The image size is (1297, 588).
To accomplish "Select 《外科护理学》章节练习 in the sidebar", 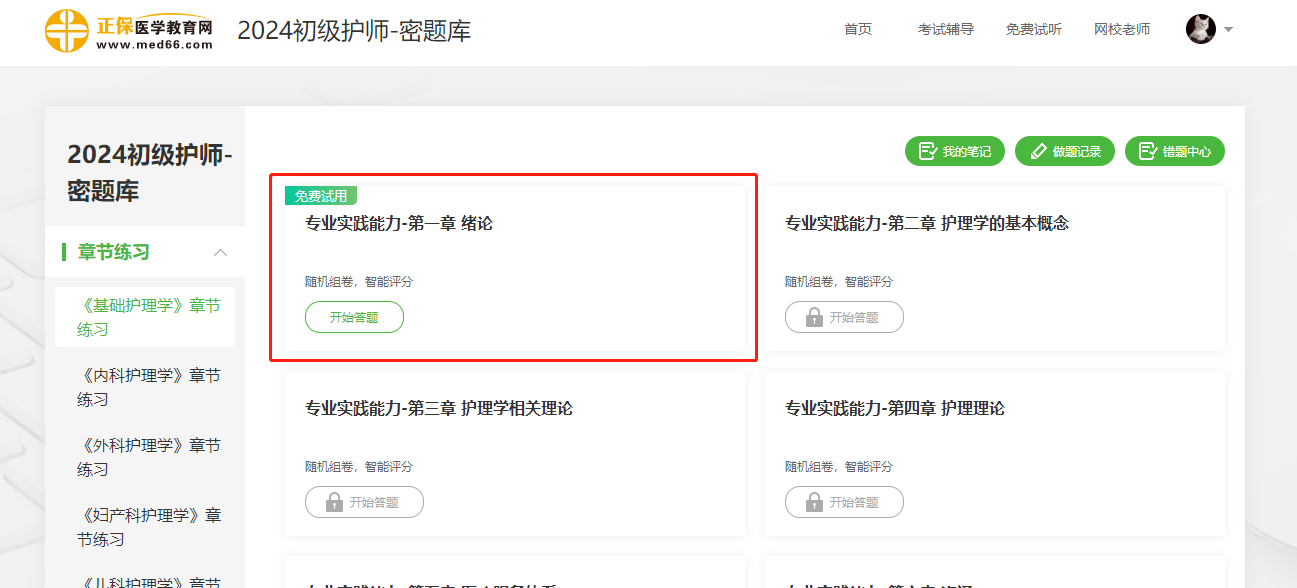I will click(x=148, y=457).
